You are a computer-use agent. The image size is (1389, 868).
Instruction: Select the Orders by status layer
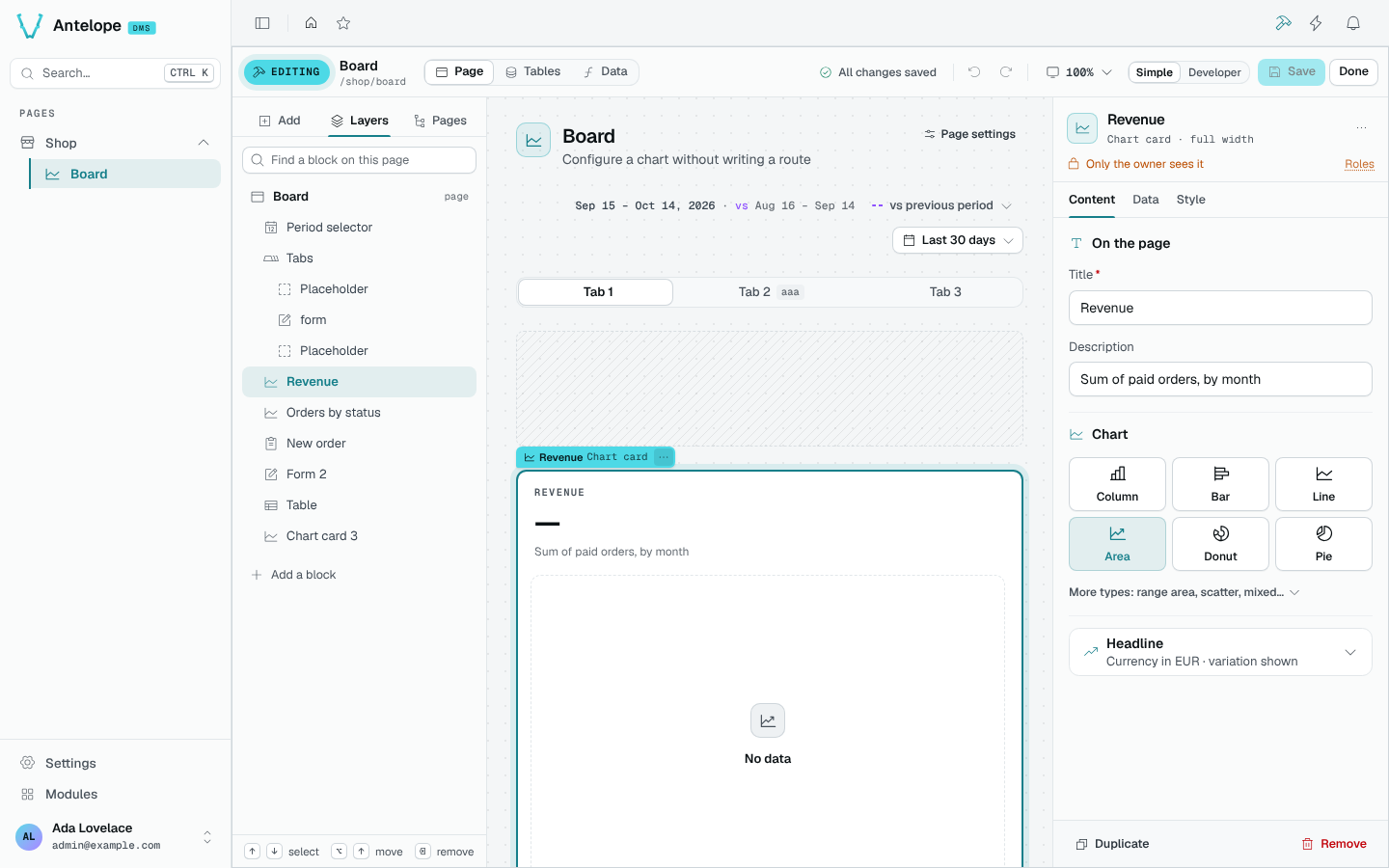[359, 413]
